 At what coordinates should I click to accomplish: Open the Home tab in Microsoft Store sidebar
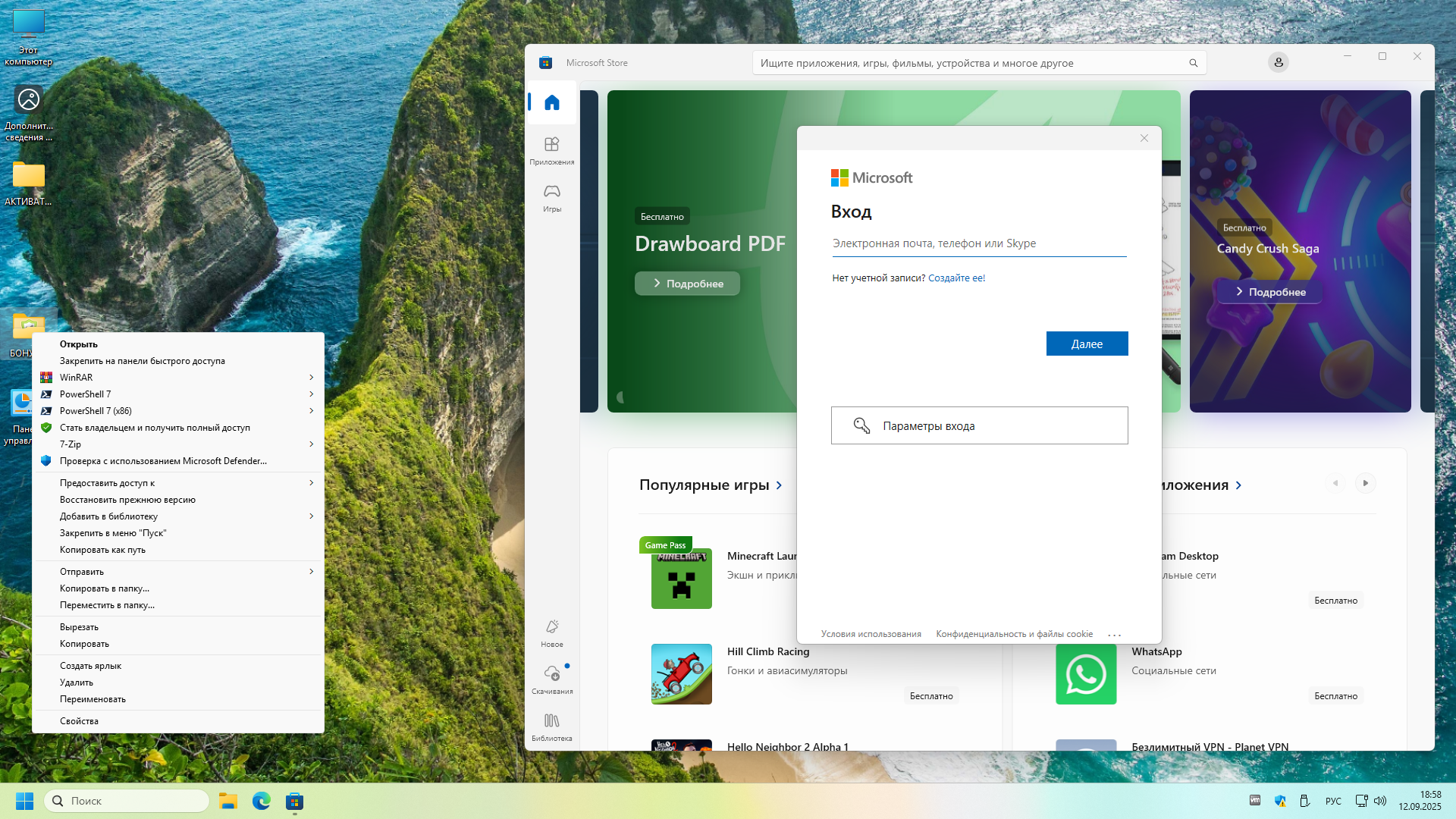click(x=552, y=102)
